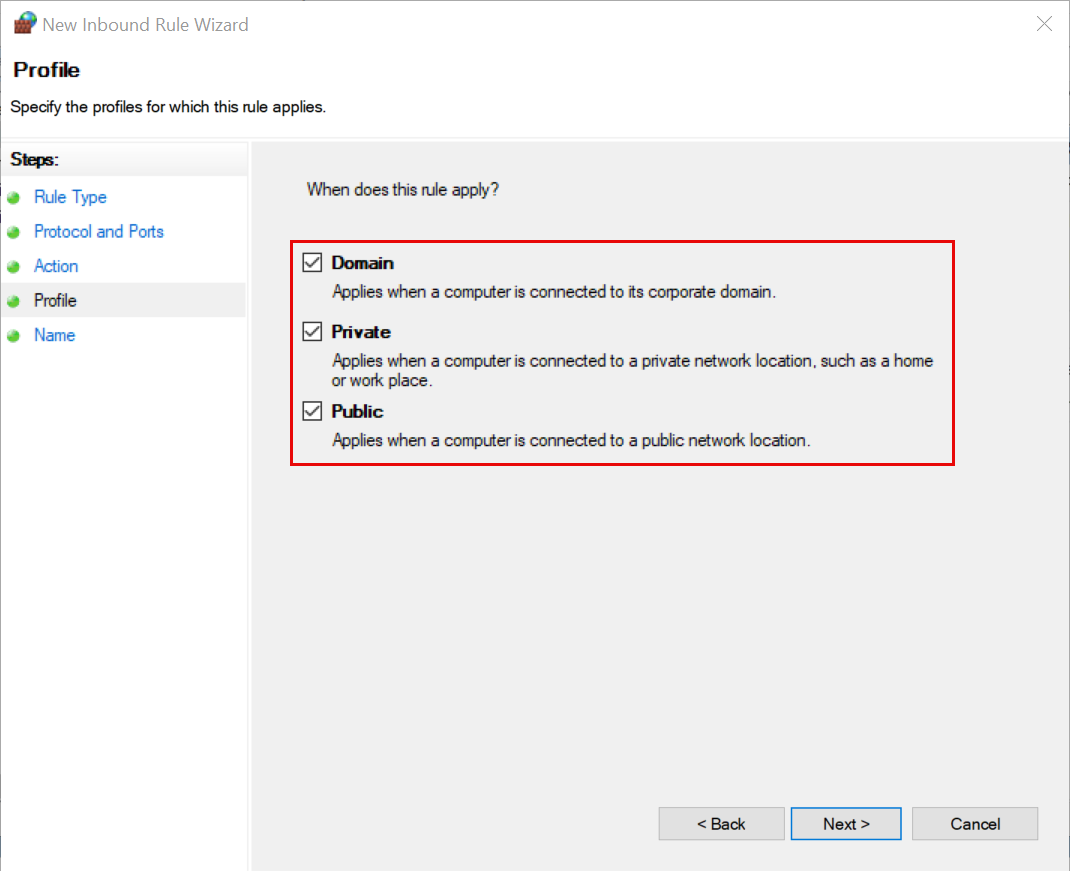Click the green bullet beside the Action step

(x=13, y=267)
